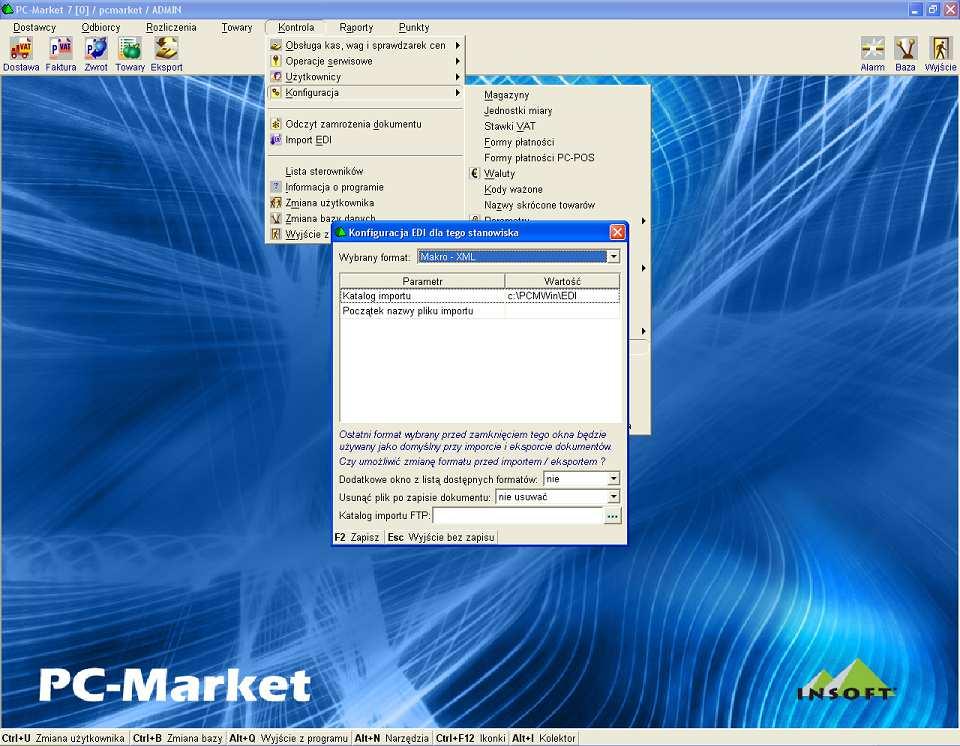Click icon beside Informacja o programie
This screenshot has width=960, height=746.
click(276, 187)
